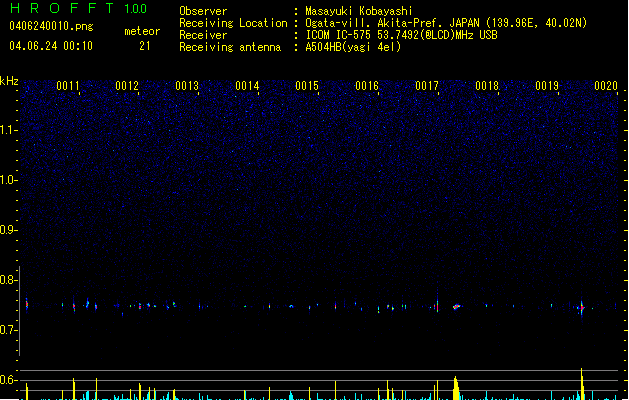Click the wide yellow power peak after 0017
The height and width of the screenshot is (400, 629).
(x=456, y=388)
